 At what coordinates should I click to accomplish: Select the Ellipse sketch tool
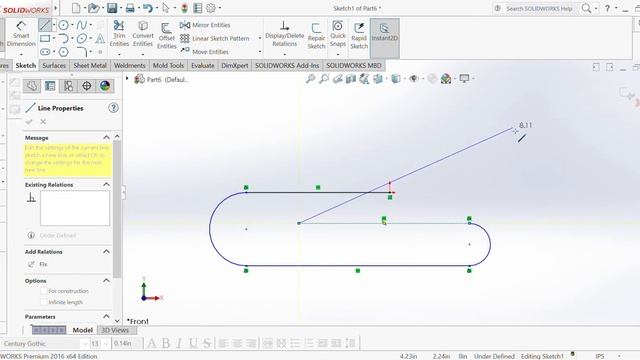coord(82,38)
